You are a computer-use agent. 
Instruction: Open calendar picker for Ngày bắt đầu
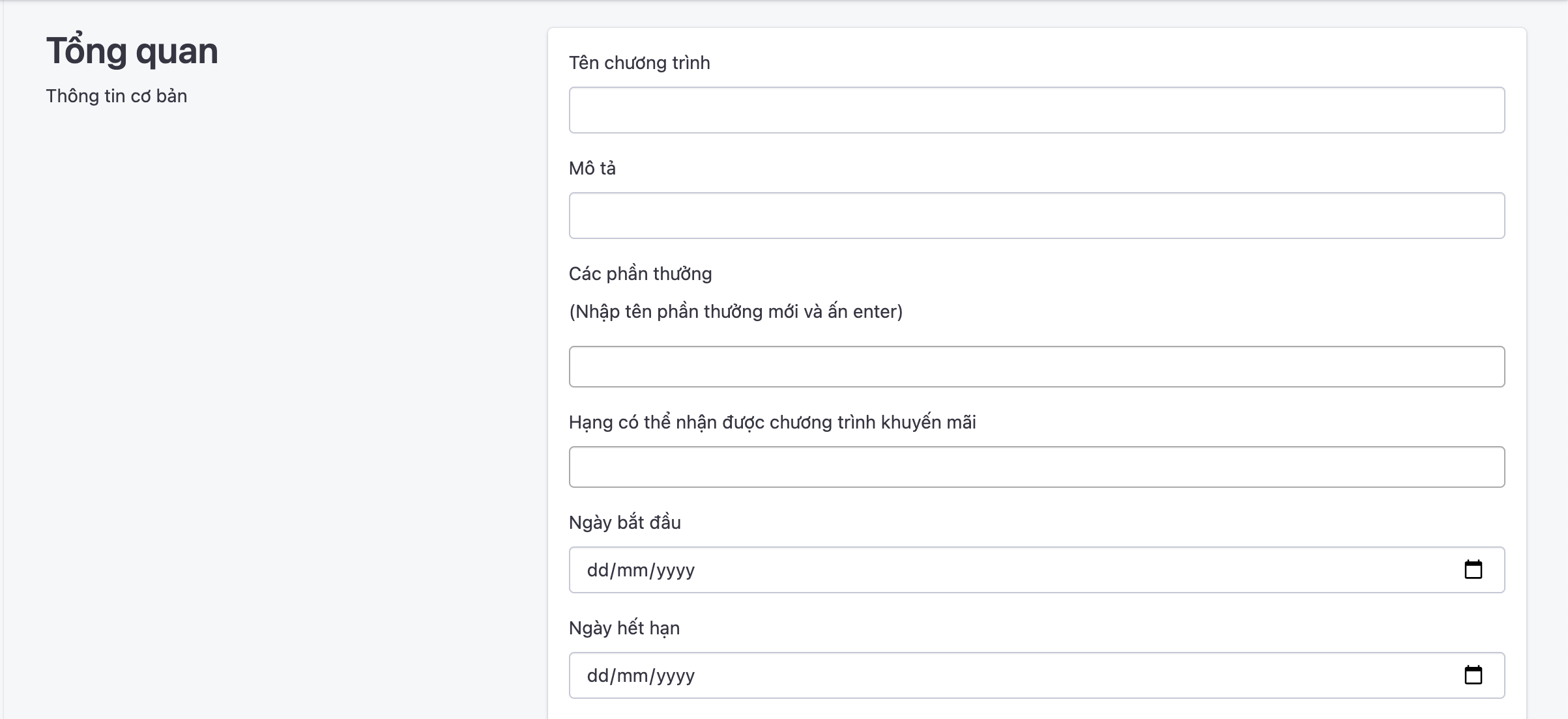(x=1473, y=570)
